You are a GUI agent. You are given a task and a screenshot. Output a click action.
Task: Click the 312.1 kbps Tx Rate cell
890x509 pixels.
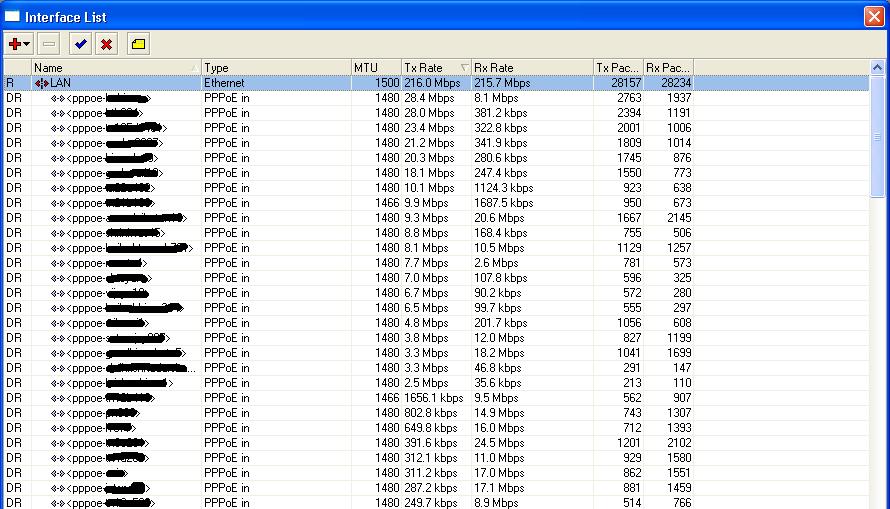tap(431, 458)
